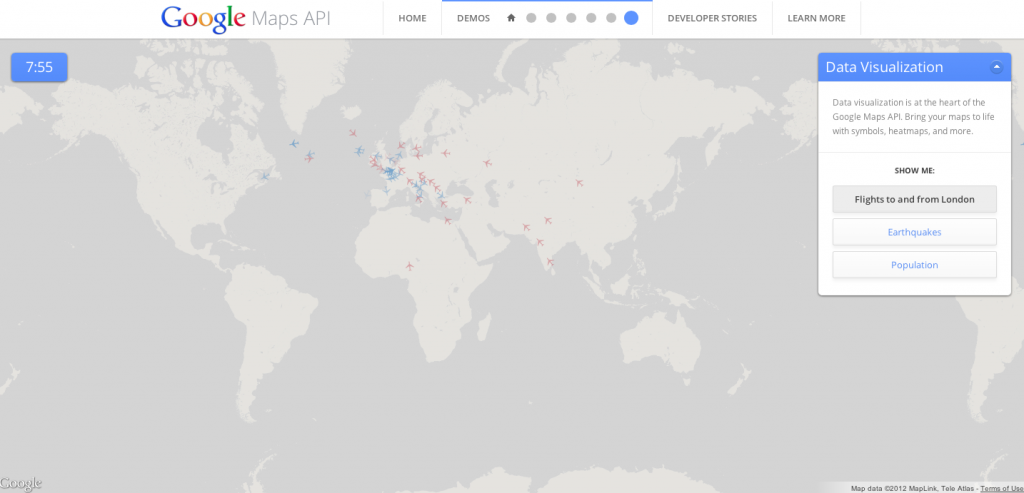Click the active blue demo dot
The height and width of the screenshot is (493, 1024).
tap(631, 18)
